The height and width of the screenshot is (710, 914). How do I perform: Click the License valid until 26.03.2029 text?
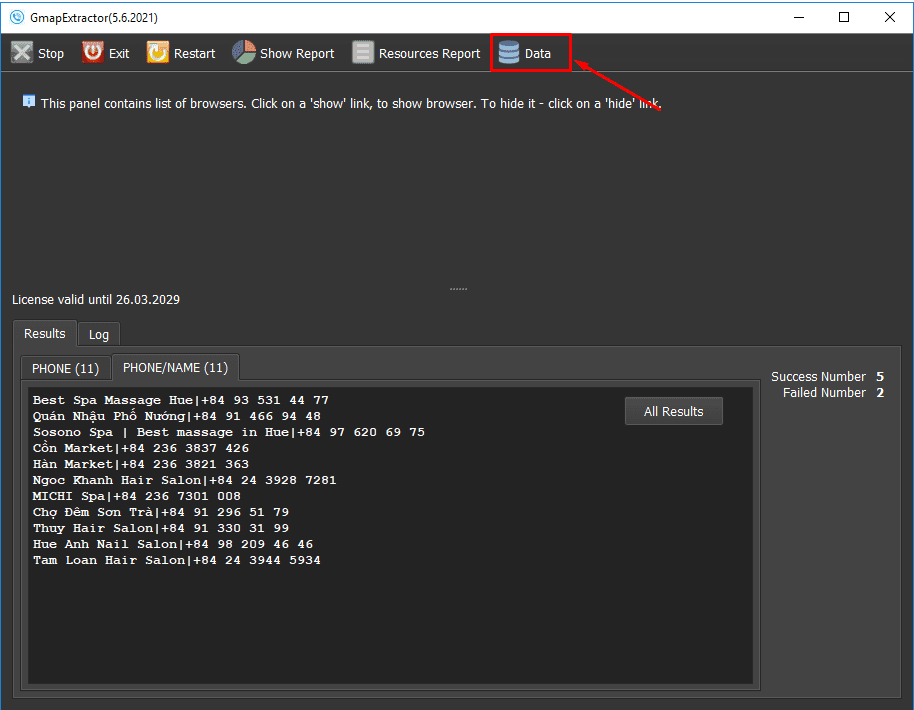pyautogui.click(x=96, y=300)
